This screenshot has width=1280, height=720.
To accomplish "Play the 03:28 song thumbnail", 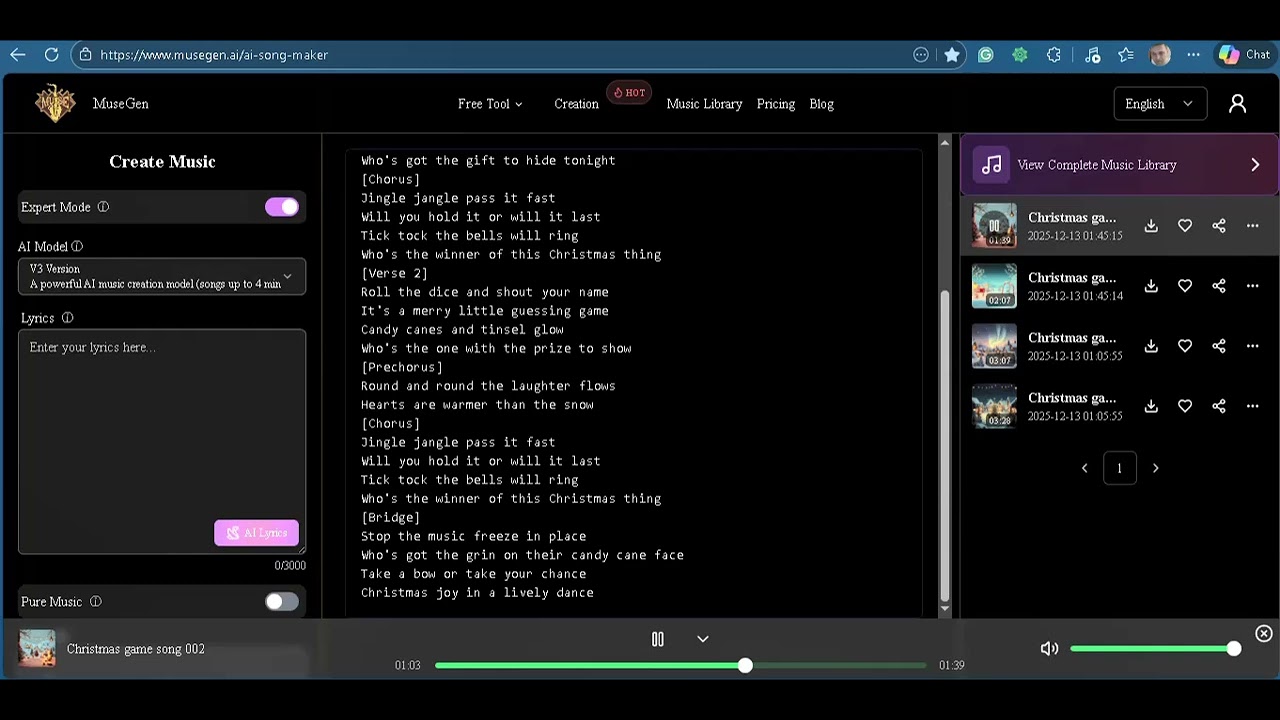I will click(x=994, y=406).
